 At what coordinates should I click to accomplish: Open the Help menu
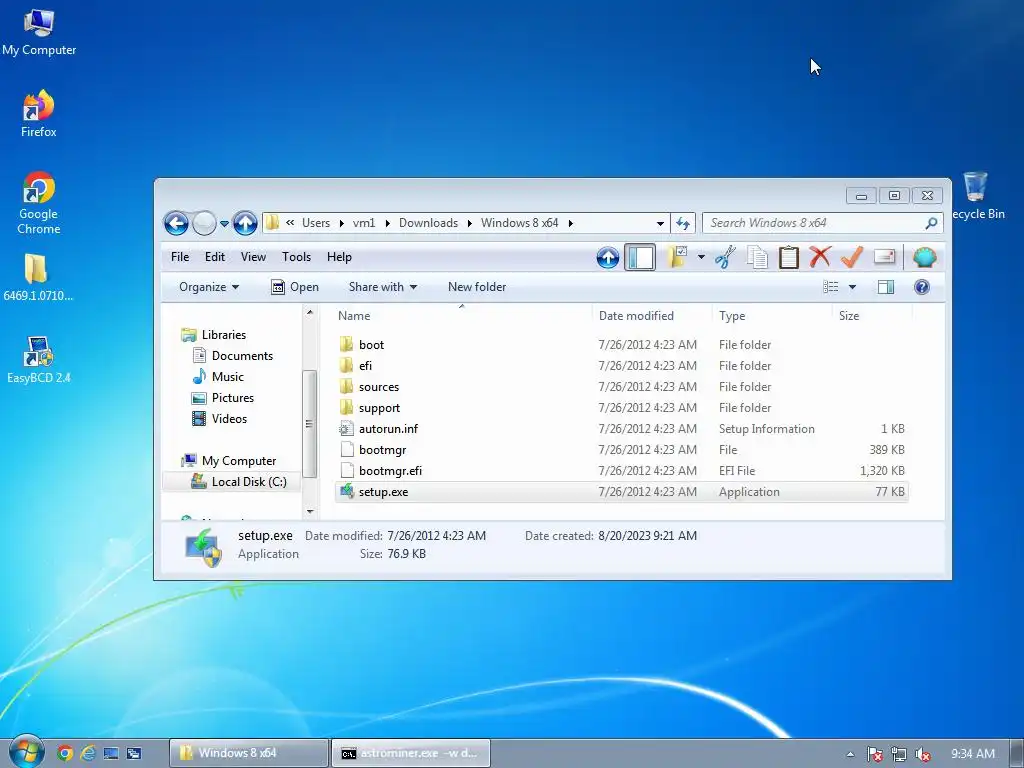(x=340, y=257)
